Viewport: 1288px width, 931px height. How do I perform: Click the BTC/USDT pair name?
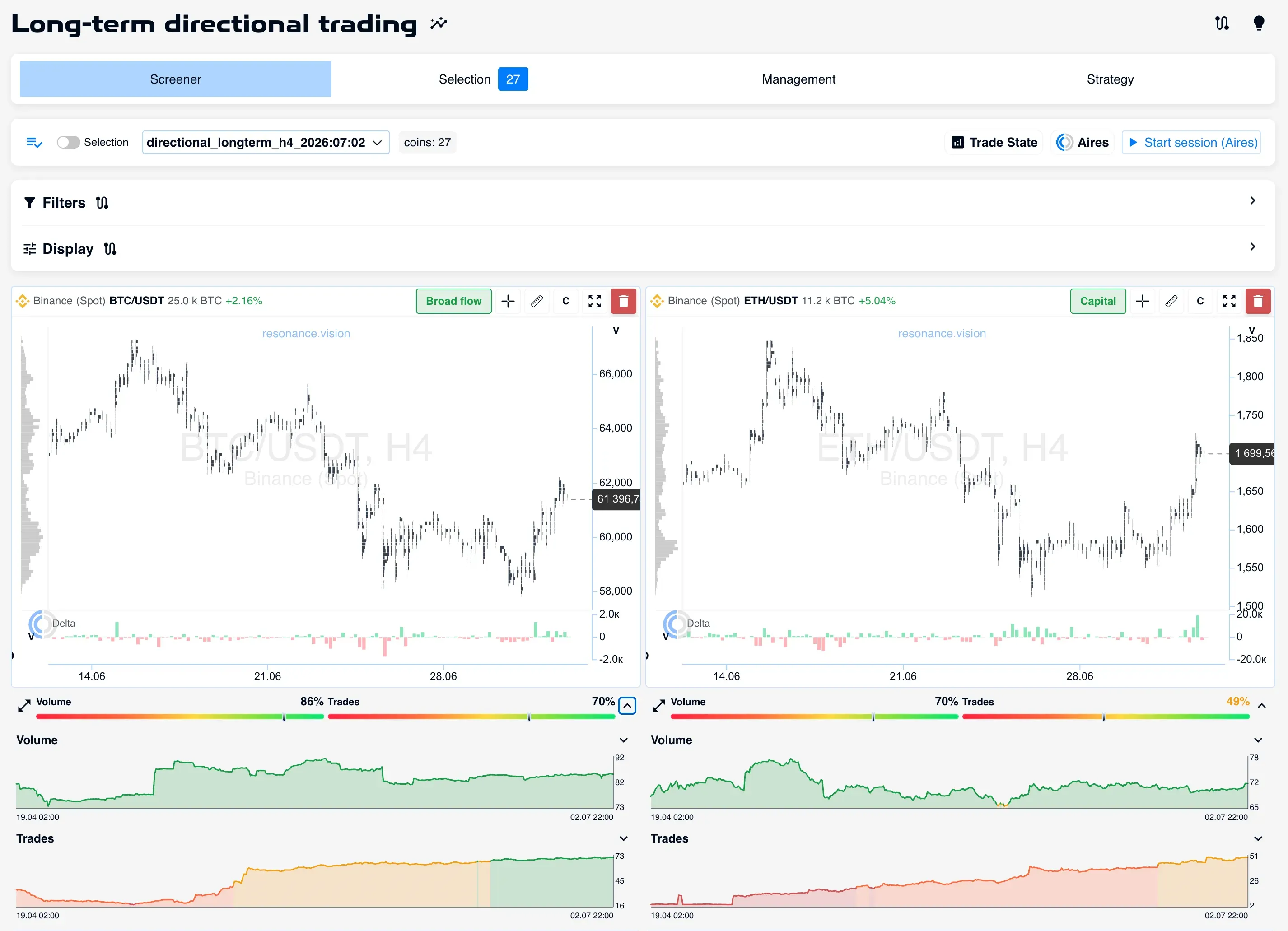coord(136,301)
